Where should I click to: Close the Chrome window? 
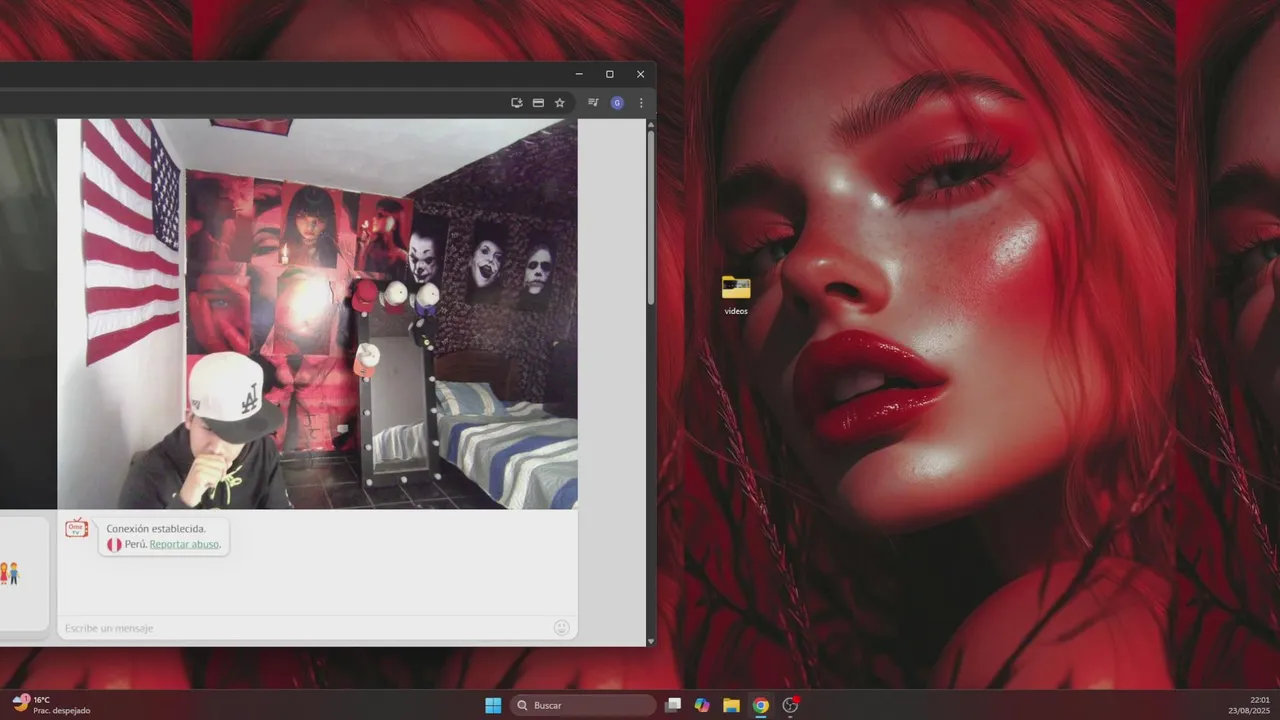[x=640, y=74]
